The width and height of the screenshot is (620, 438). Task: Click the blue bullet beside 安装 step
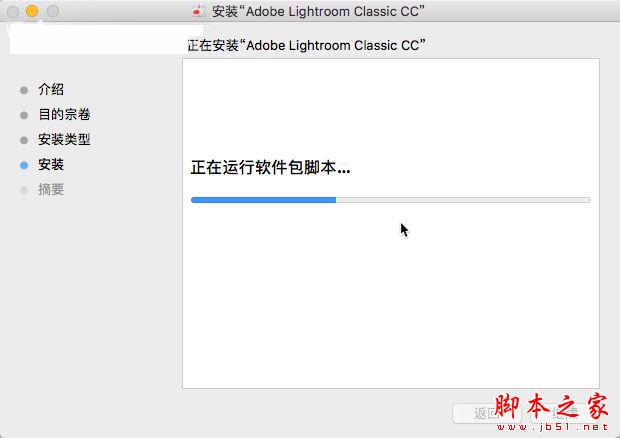tap(24, 165)
